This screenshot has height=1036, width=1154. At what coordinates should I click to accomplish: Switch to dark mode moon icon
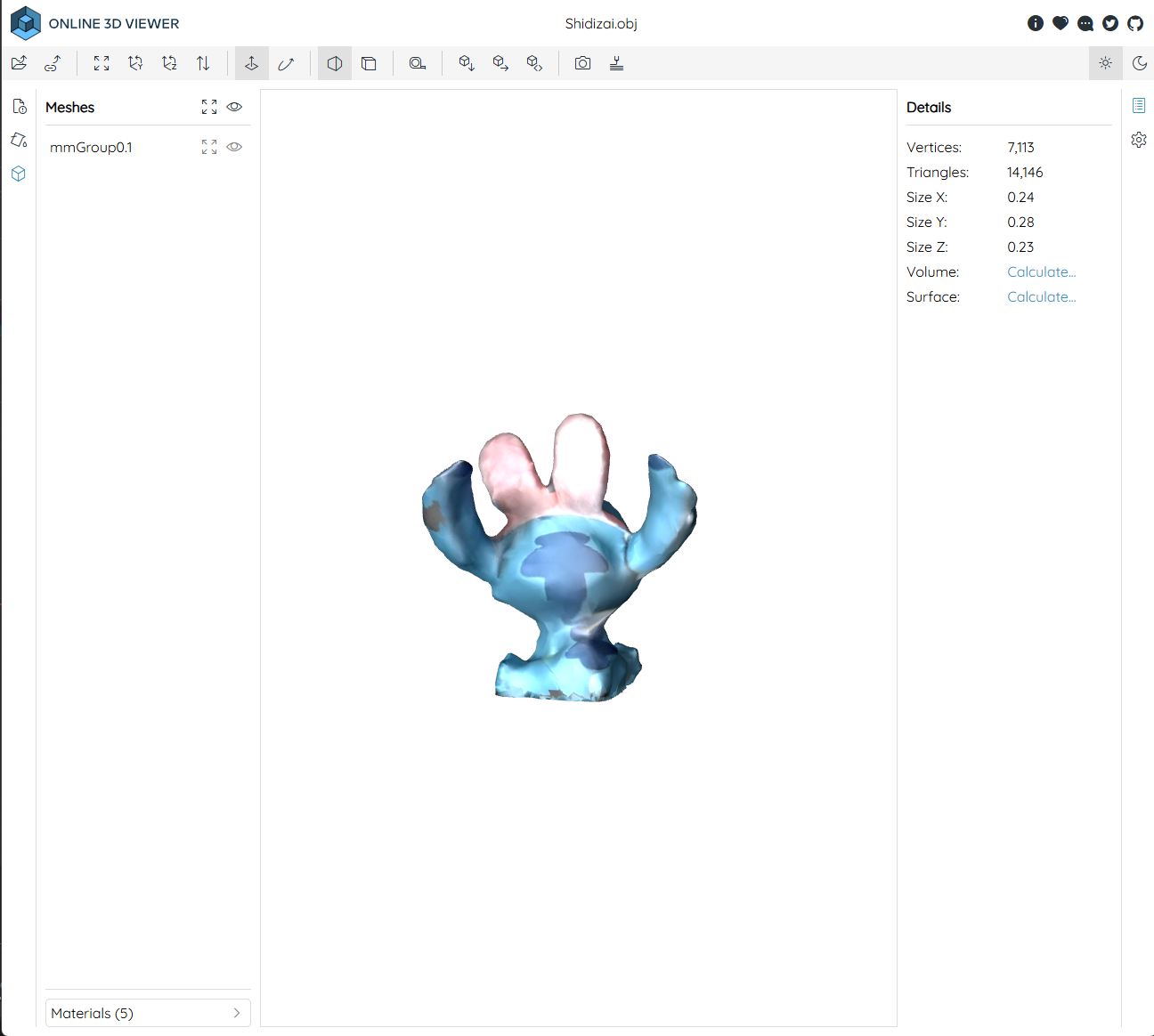click(x=1139, y=63)
